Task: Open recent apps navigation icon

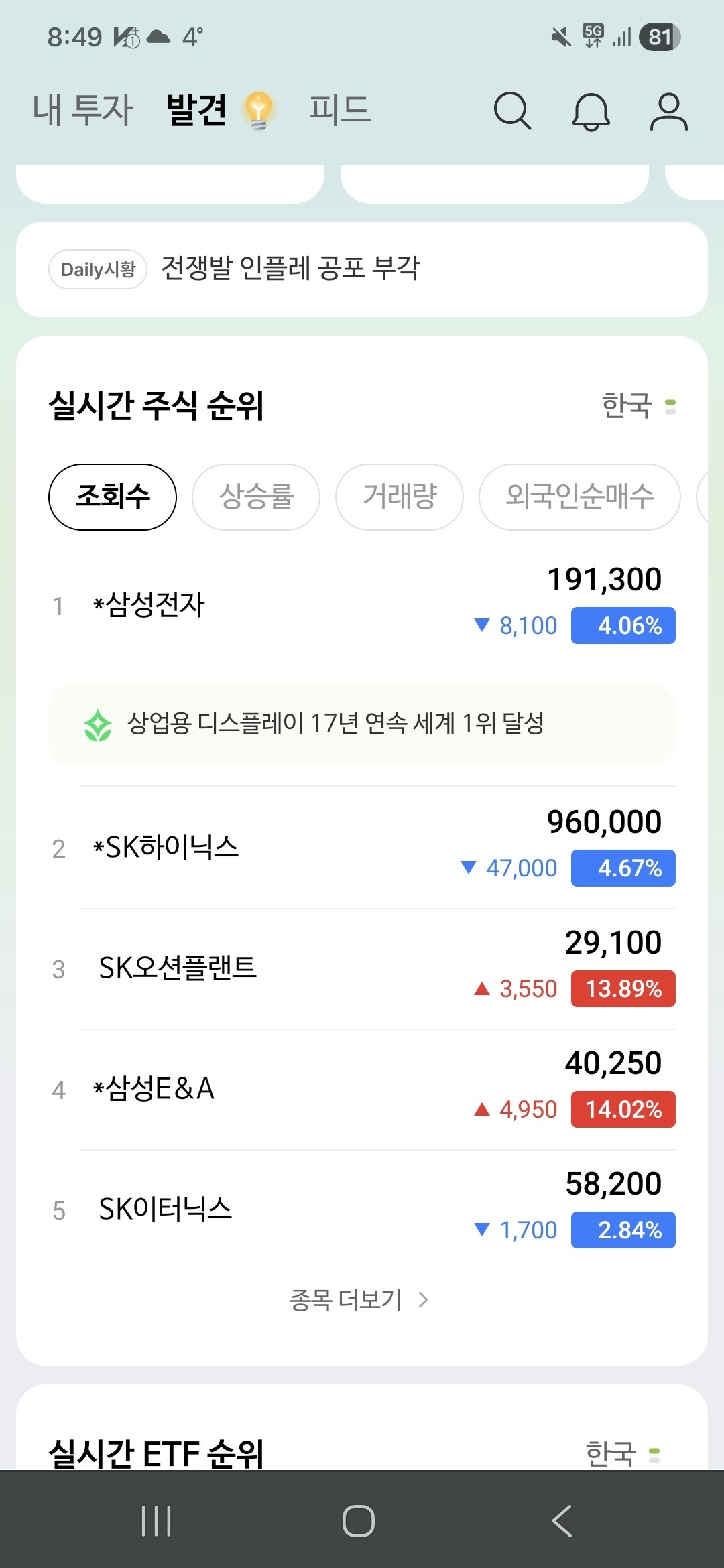Action: pyautogui.click(x=156, y=1520)
